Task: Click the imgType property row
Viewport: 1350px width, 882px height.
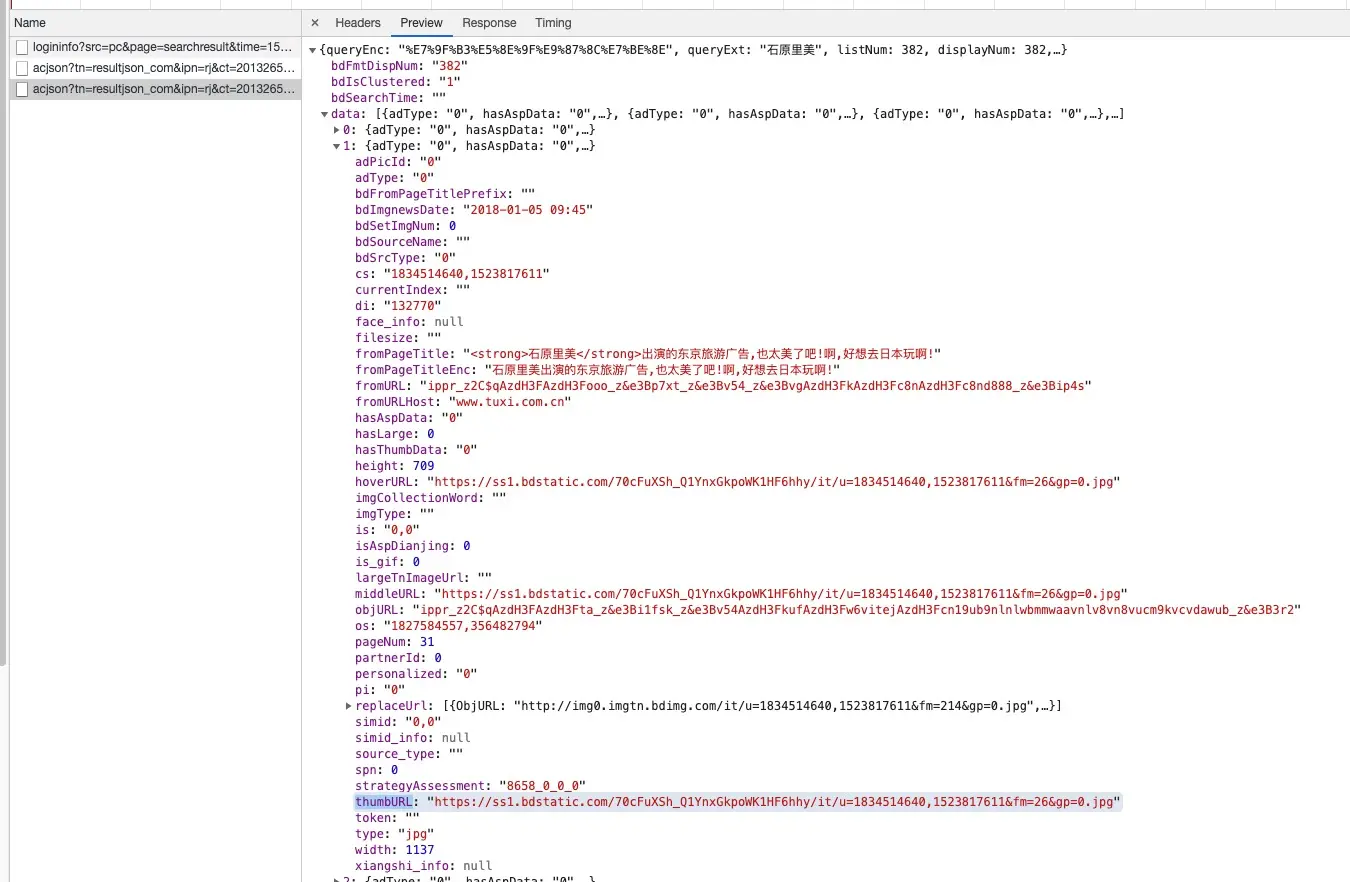Action: coord(395,514)
